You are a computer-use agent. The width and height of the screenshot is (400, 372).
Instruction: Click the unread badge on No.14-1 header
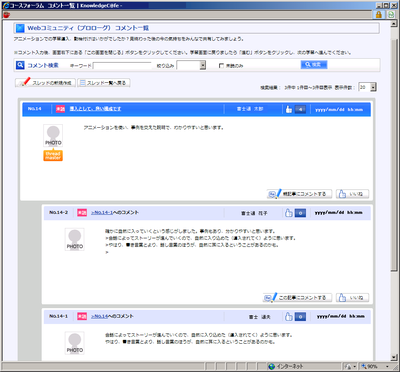tap(82, 316)
